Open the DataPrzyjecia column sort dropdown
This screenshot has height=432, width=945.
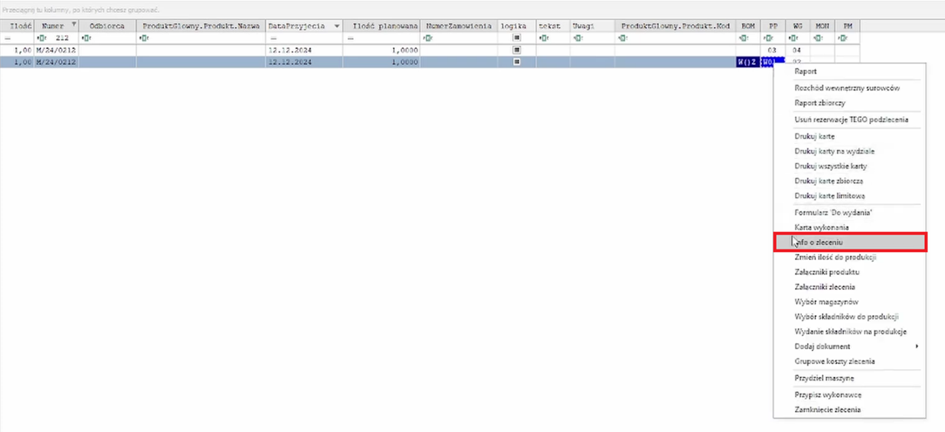point(336,25)
